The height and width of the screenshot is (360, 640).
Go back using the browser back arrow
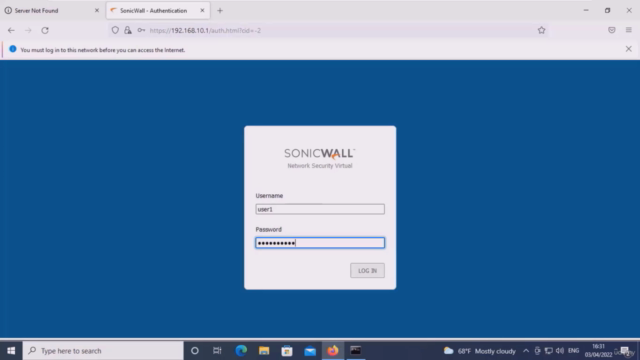11,30
